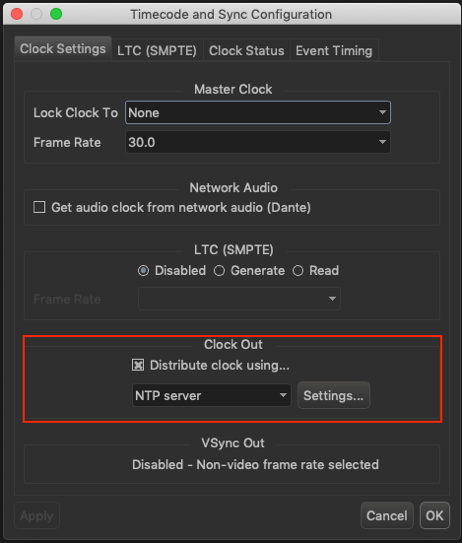462x543 pixels.
Task: Confirm with the OK button
Action: pos(435,516)
